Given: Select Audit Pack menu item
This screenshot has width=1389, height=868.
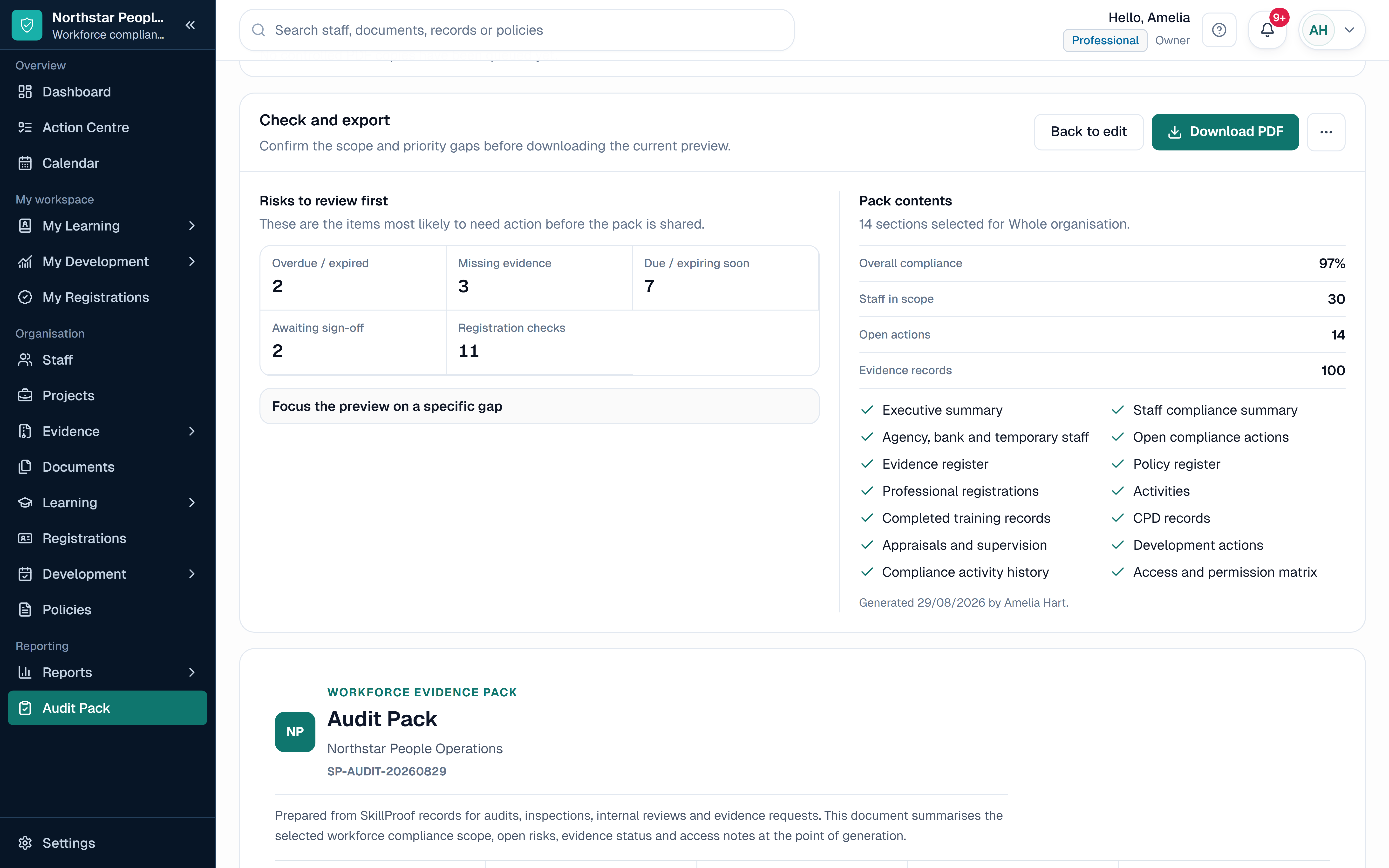Looking at the screenshot, I should point(107,708).
